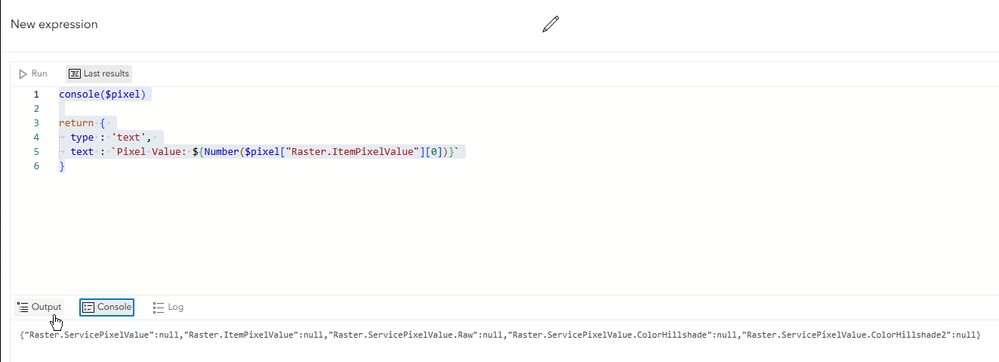Click the Output tab list icon

tap(23, 307)
